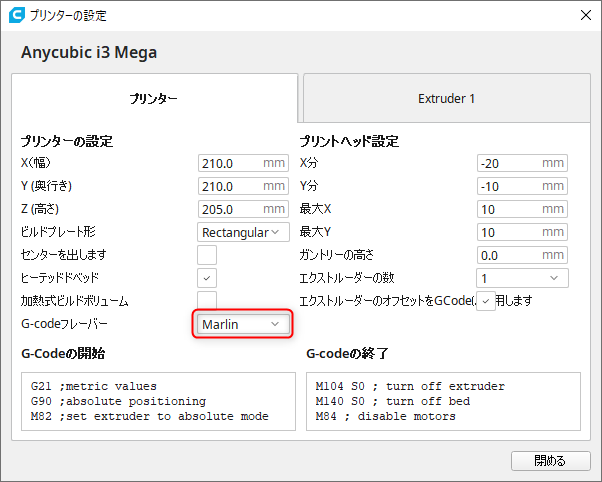Click the Y (奥行き) depth input field

pyautogui.click(x=243, y=186)
